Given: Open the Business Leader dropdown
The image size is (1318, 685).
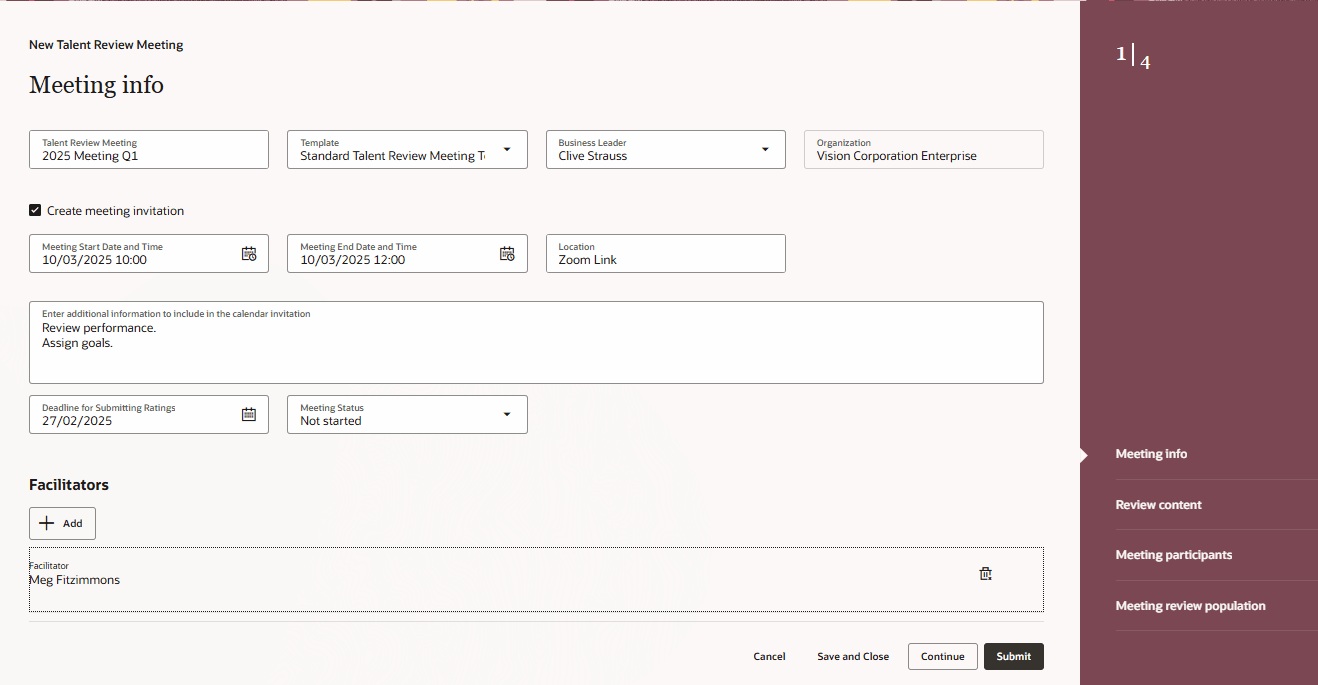Looking at the screenshot, I should 766,149.
